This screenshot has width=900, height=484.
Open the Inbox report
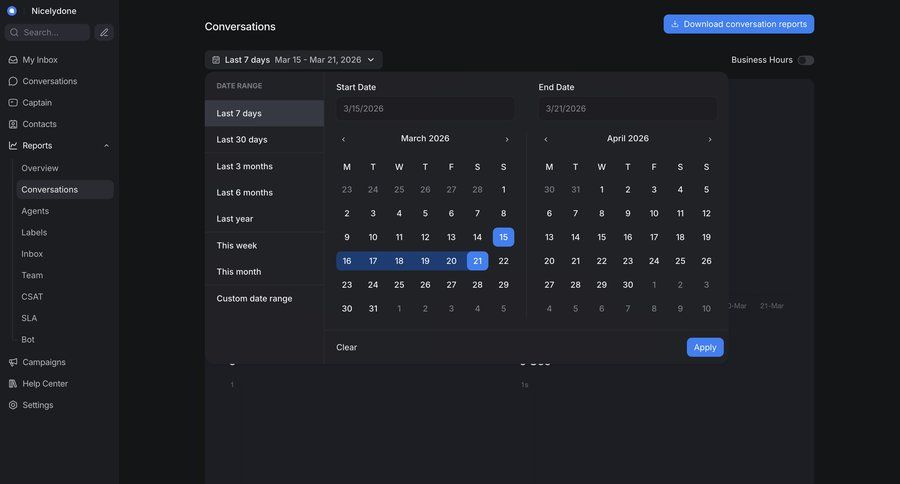32,254
